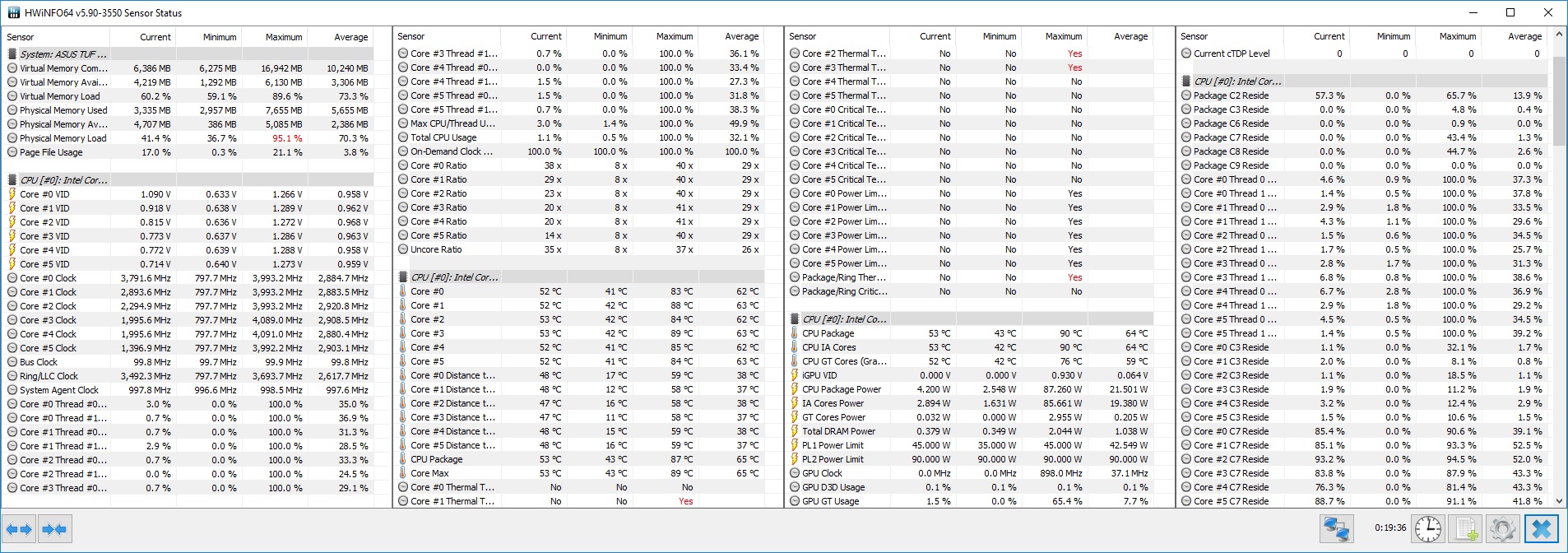This screenshot has width=1568, height=553.
Task: Click the round icon beside Current cTDP Level
Action: [x=1185, y=53]
